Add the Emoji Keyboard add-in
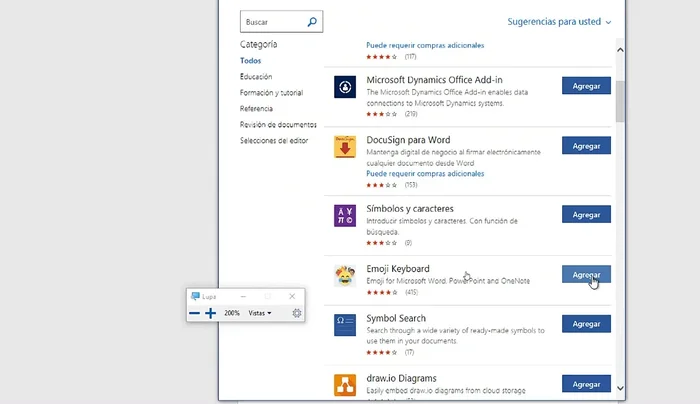This screenshot has height=404, width=700. (x=586, y=274)
